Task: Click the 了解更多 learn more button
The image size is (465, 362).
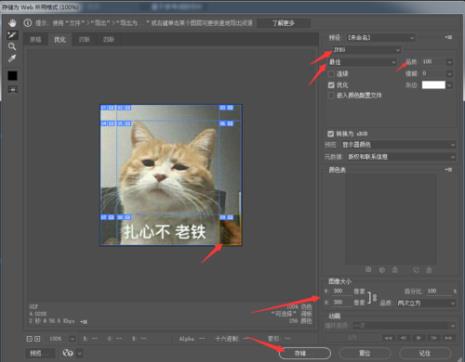Action: click(x=283, y=23)
